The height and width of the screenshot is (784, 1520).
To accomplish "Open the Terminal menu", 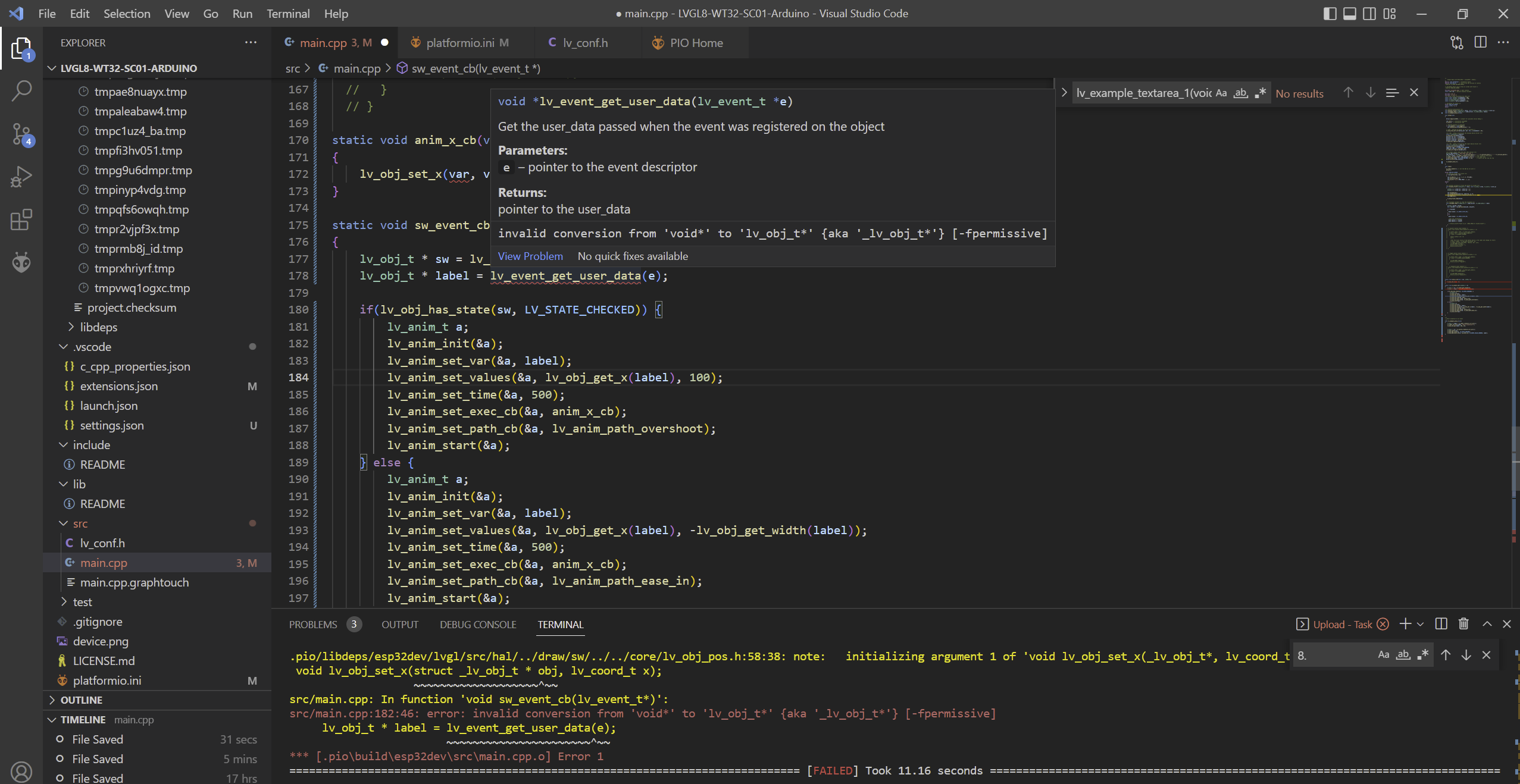I will (289, 13).
